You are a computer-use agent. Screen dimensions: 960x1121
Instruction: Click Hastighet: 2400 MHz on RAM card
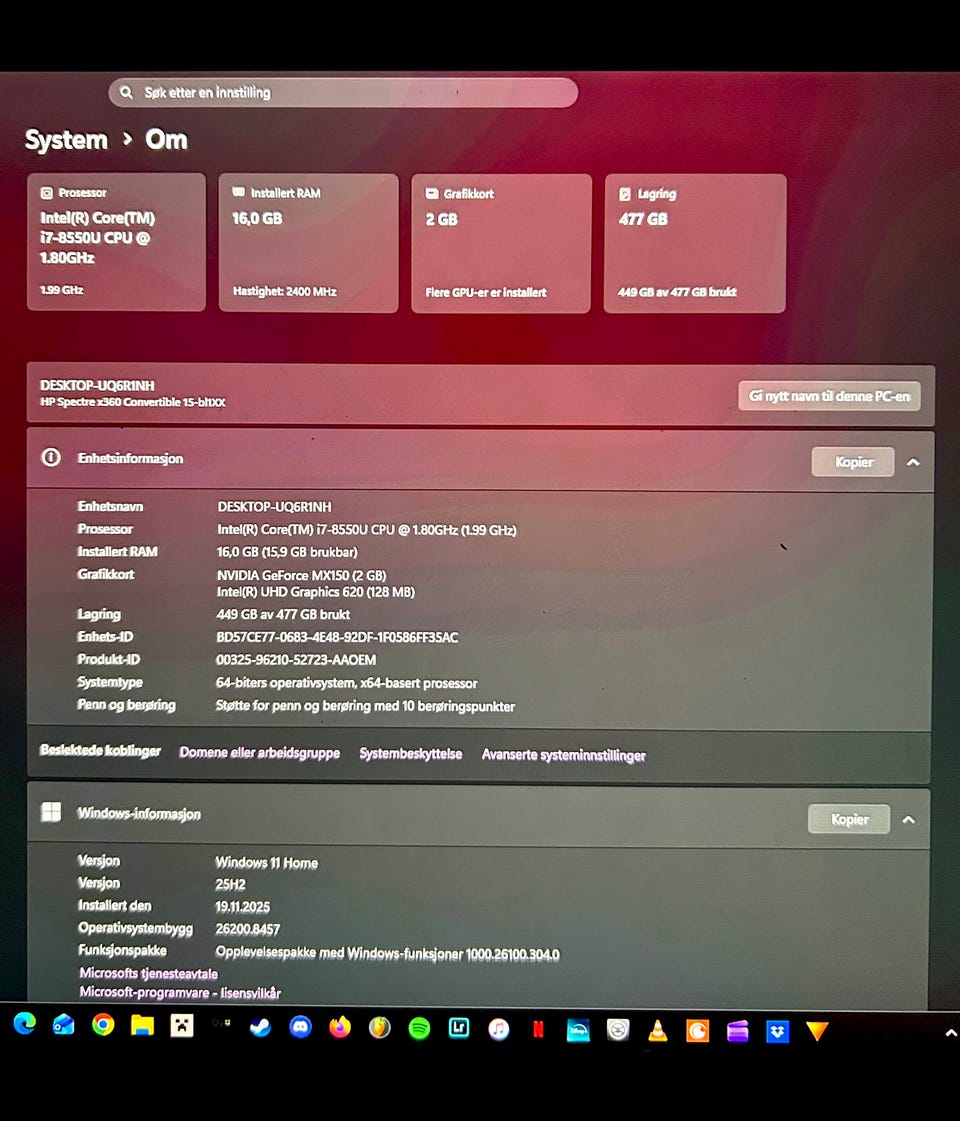coord(284,291)
